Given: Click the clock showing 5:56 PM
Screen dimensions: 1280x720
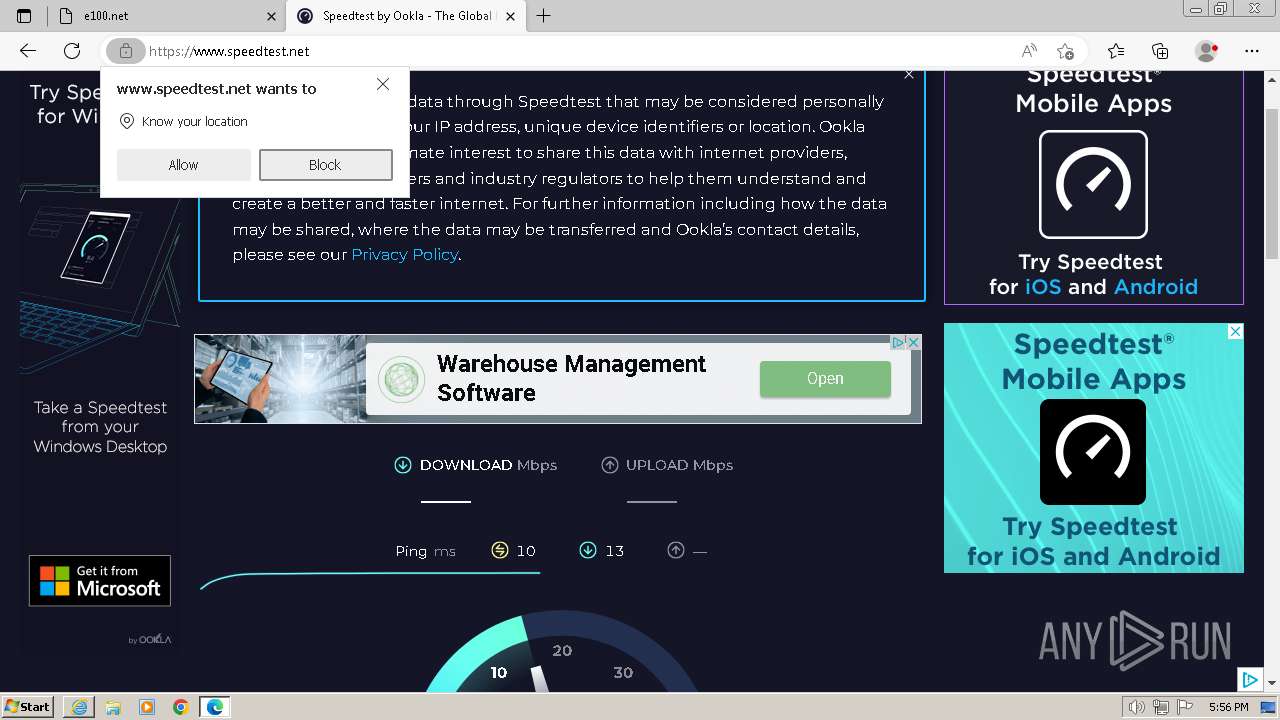Looking at the screenshot, I should click(x=1228, y=707).
